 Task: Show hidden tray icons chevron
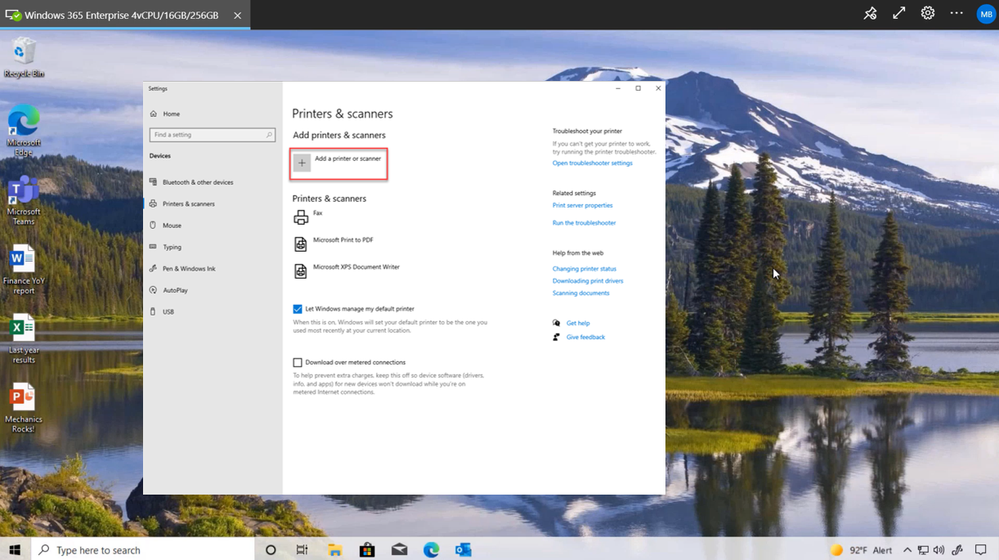907,550
